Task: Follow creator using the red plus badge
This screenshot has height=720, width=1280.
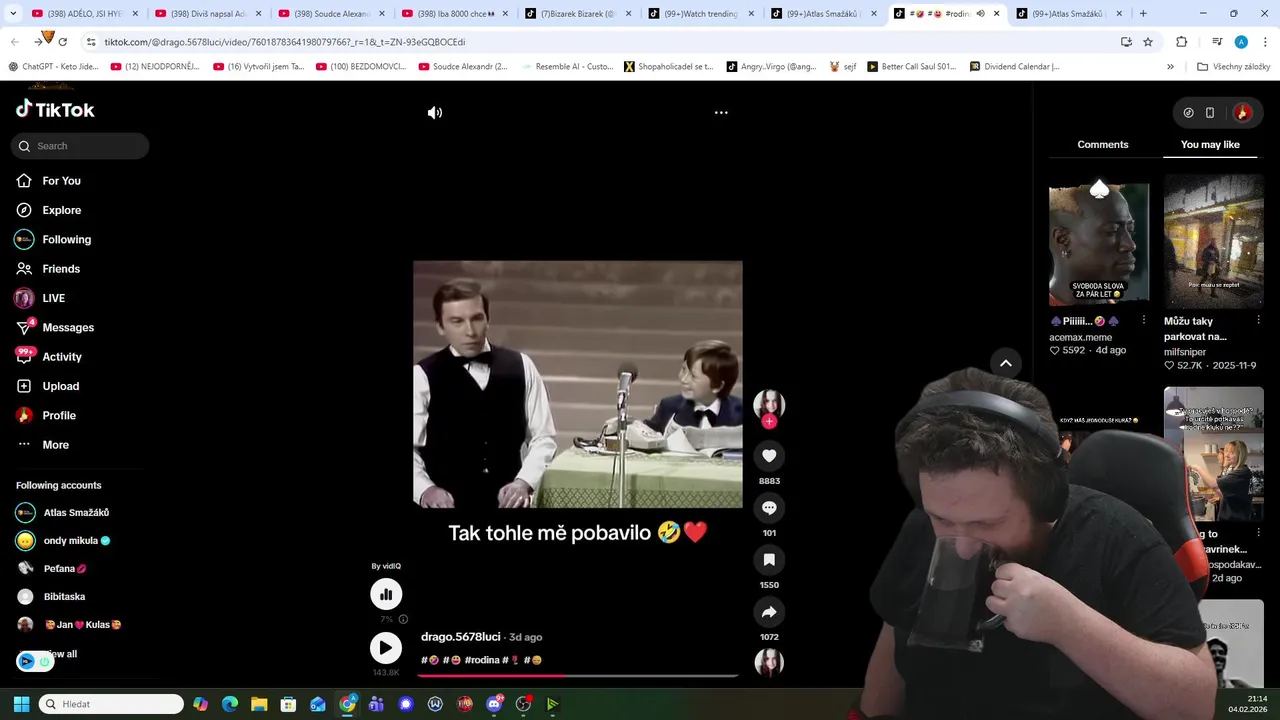Action: pyautogui.click(x=769, y=421)
